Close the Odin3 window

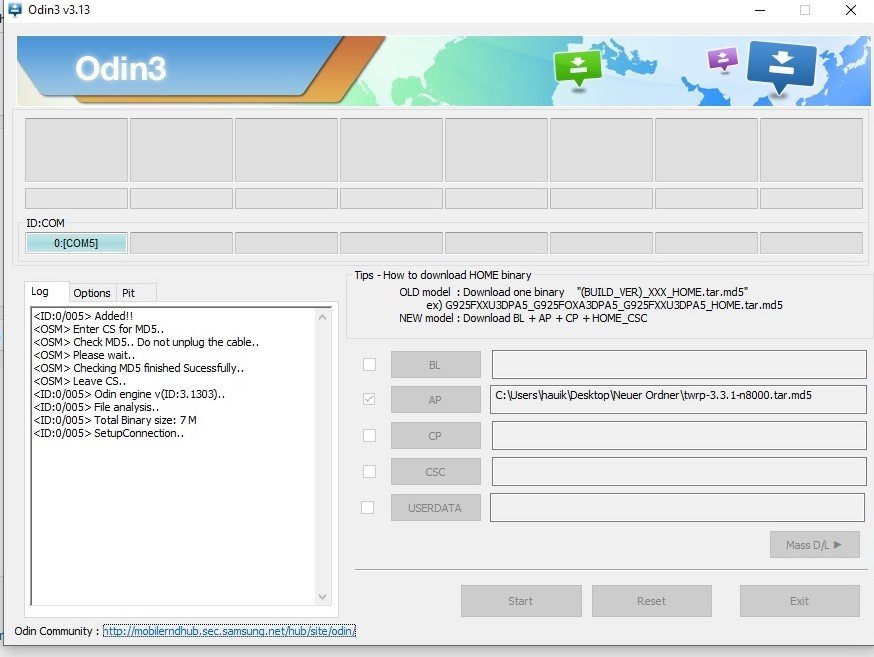click(851, 10)
